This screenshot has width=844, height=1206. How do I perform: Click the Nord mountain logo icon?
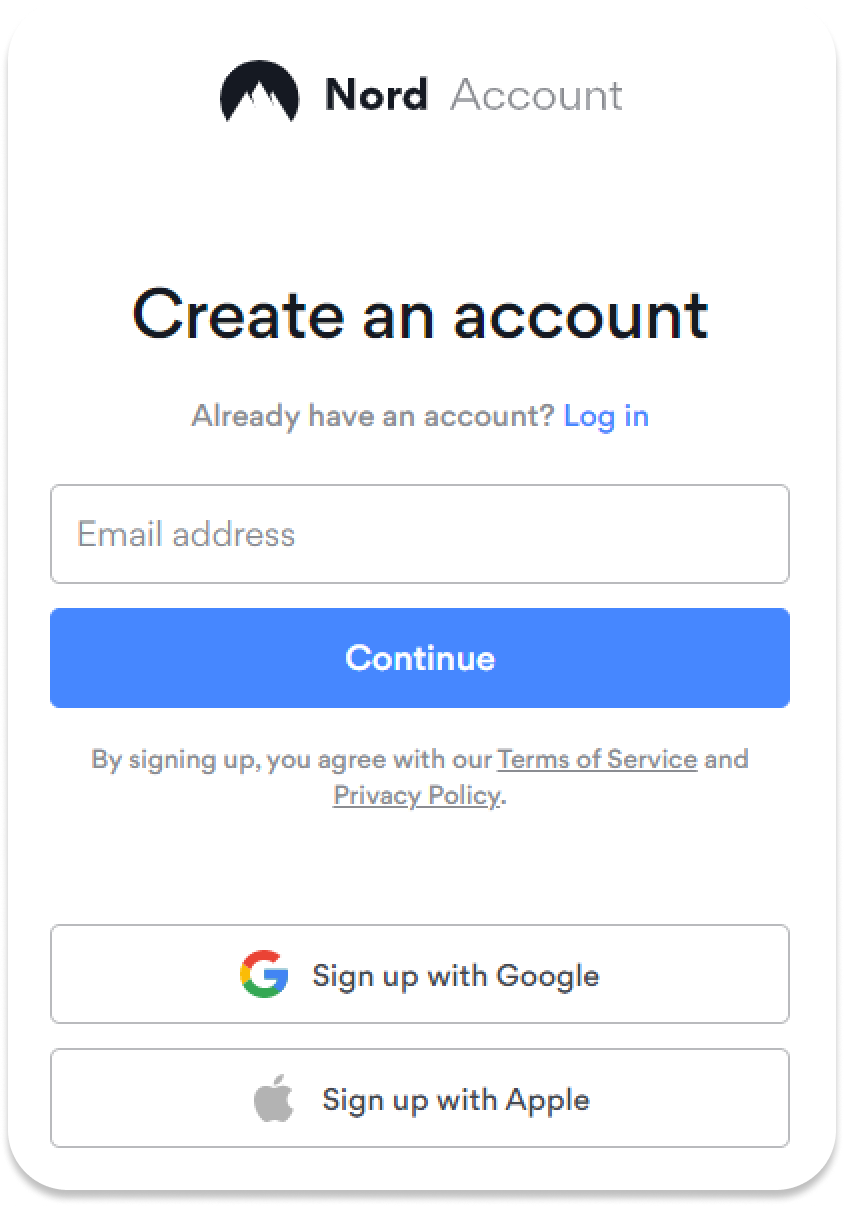tap(259, 92)
